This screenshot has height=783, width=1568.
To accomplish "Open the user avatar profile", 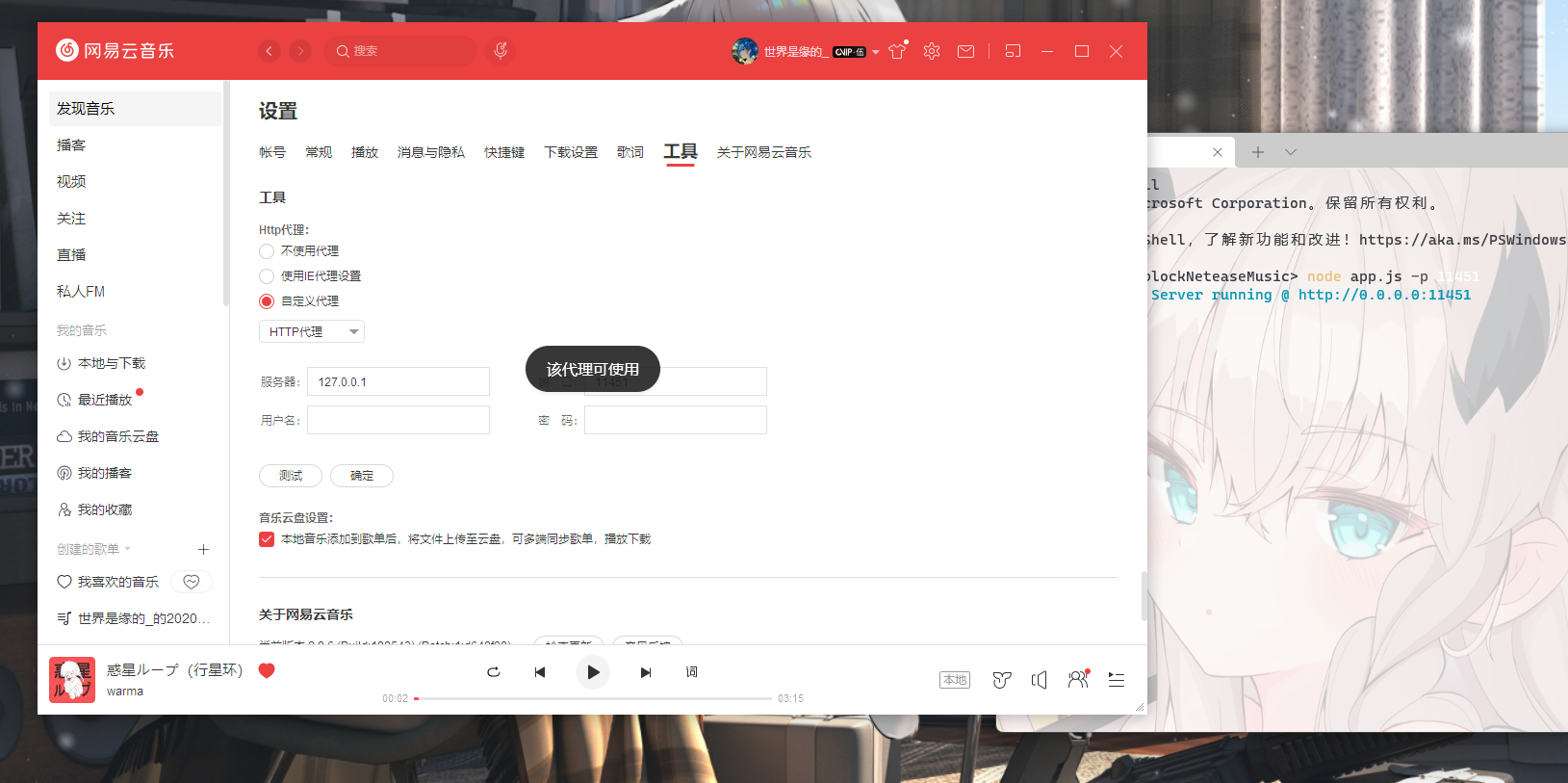I will [744, 51].
